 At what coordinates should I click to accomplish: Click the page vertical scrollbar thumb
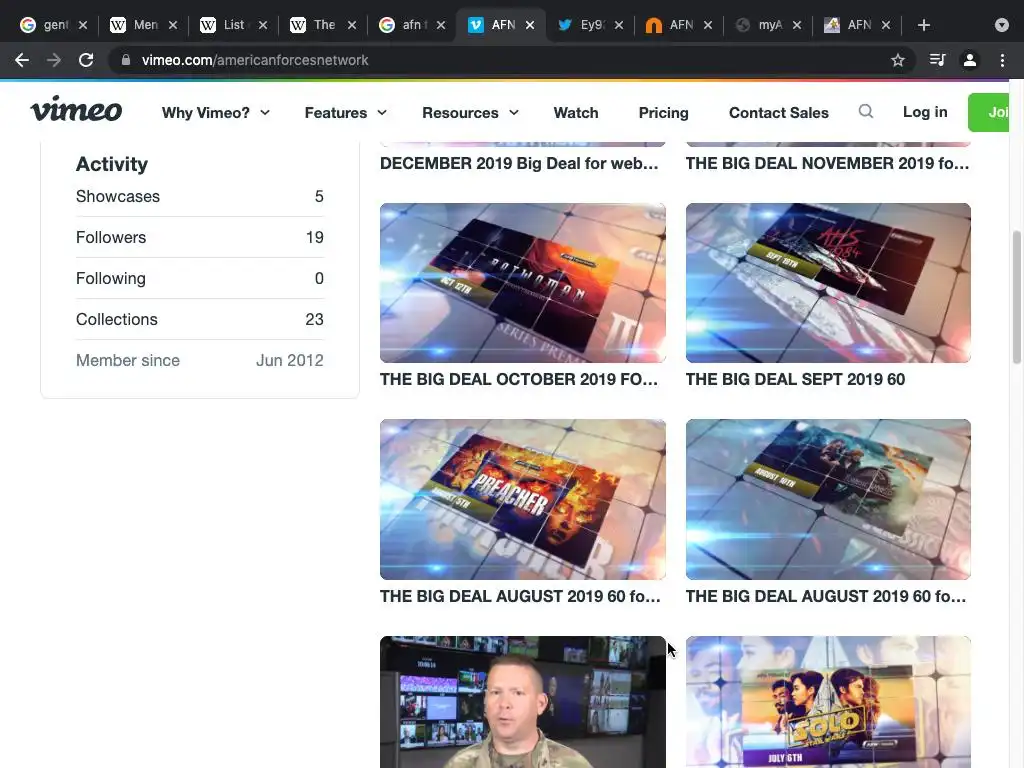1017,297
